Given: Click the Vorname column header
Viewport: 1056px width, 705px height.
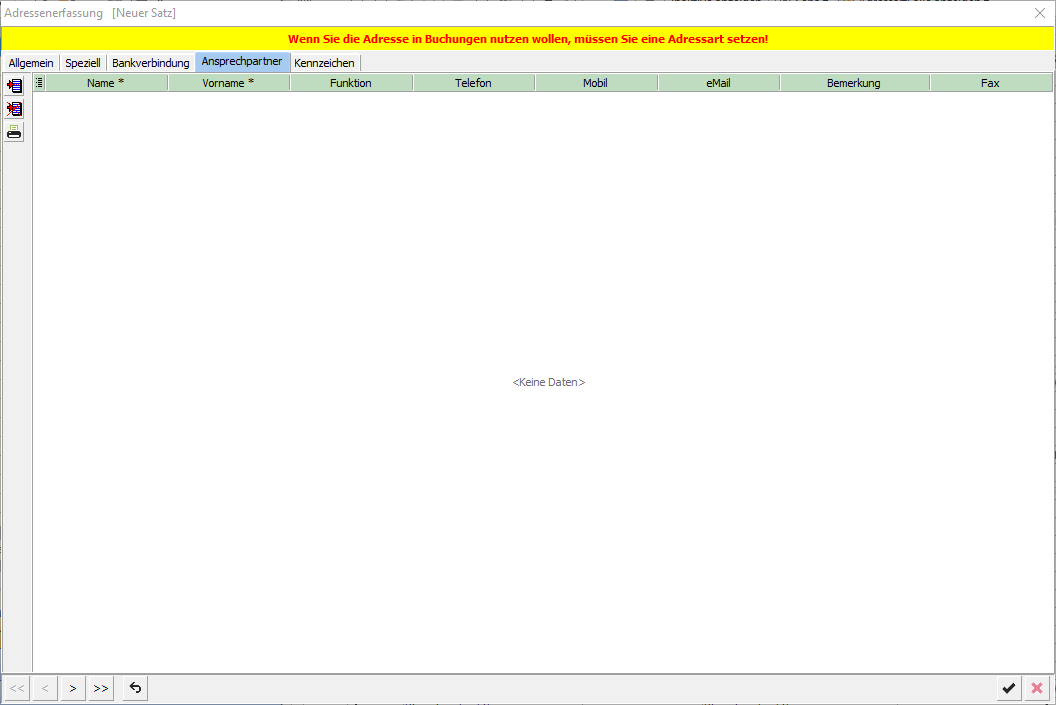Looking at the screenshot, I should [x=228, y=83].
